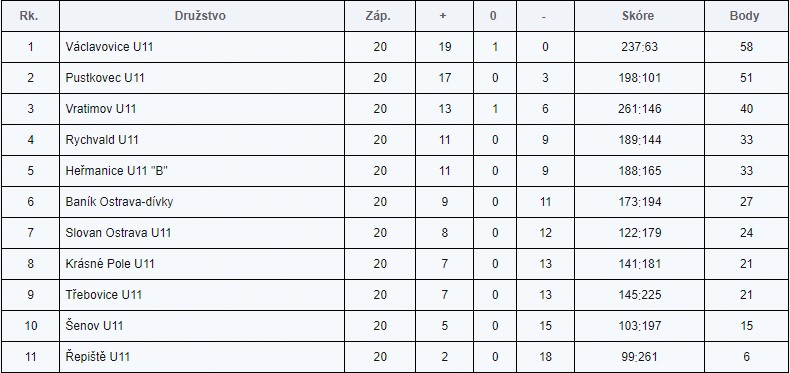
Task: Open Řepiště U11 team entry
Action: 98,356
